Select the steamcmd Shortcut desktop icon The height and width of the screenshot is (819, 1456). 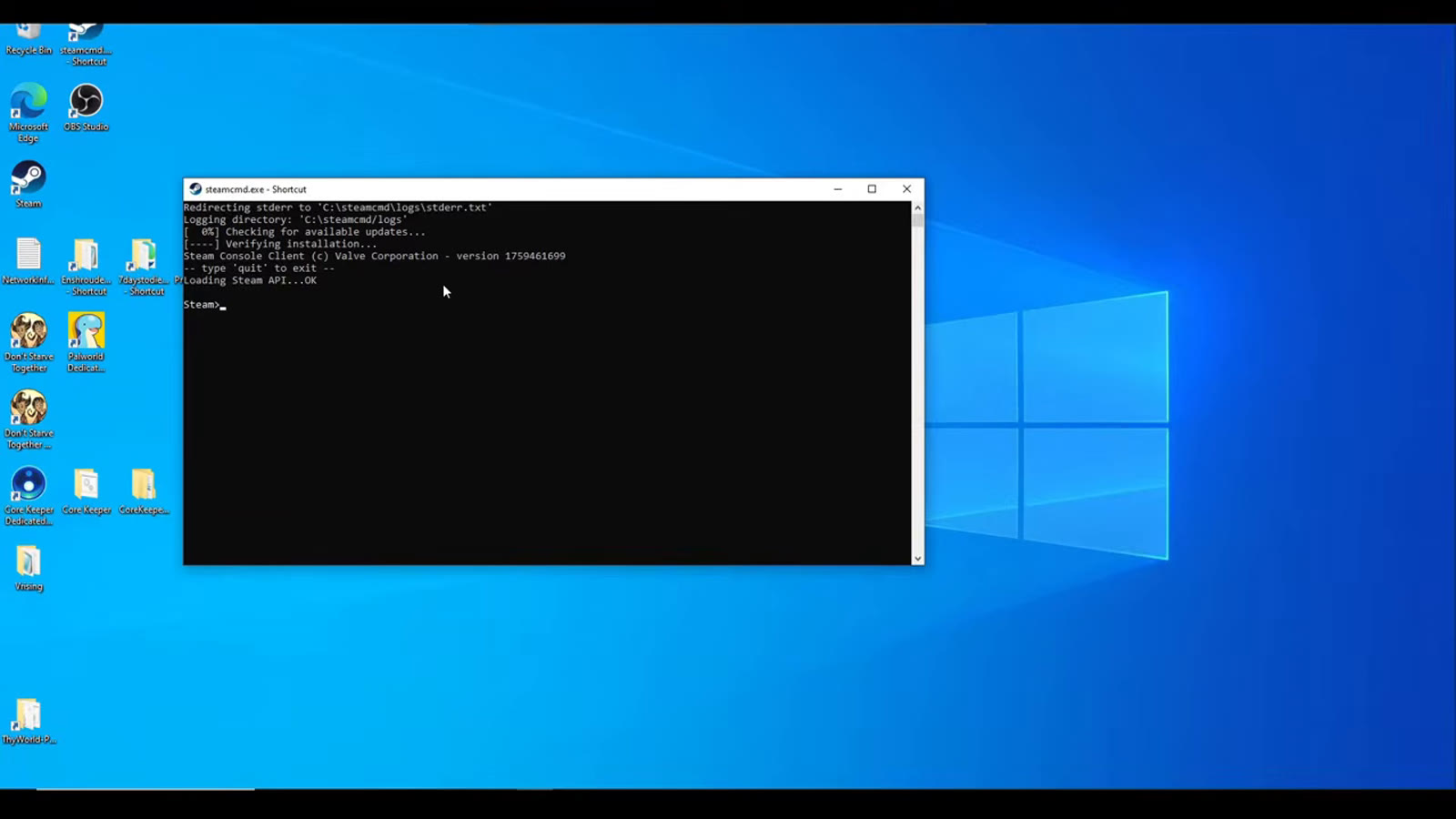coord(86,45)
